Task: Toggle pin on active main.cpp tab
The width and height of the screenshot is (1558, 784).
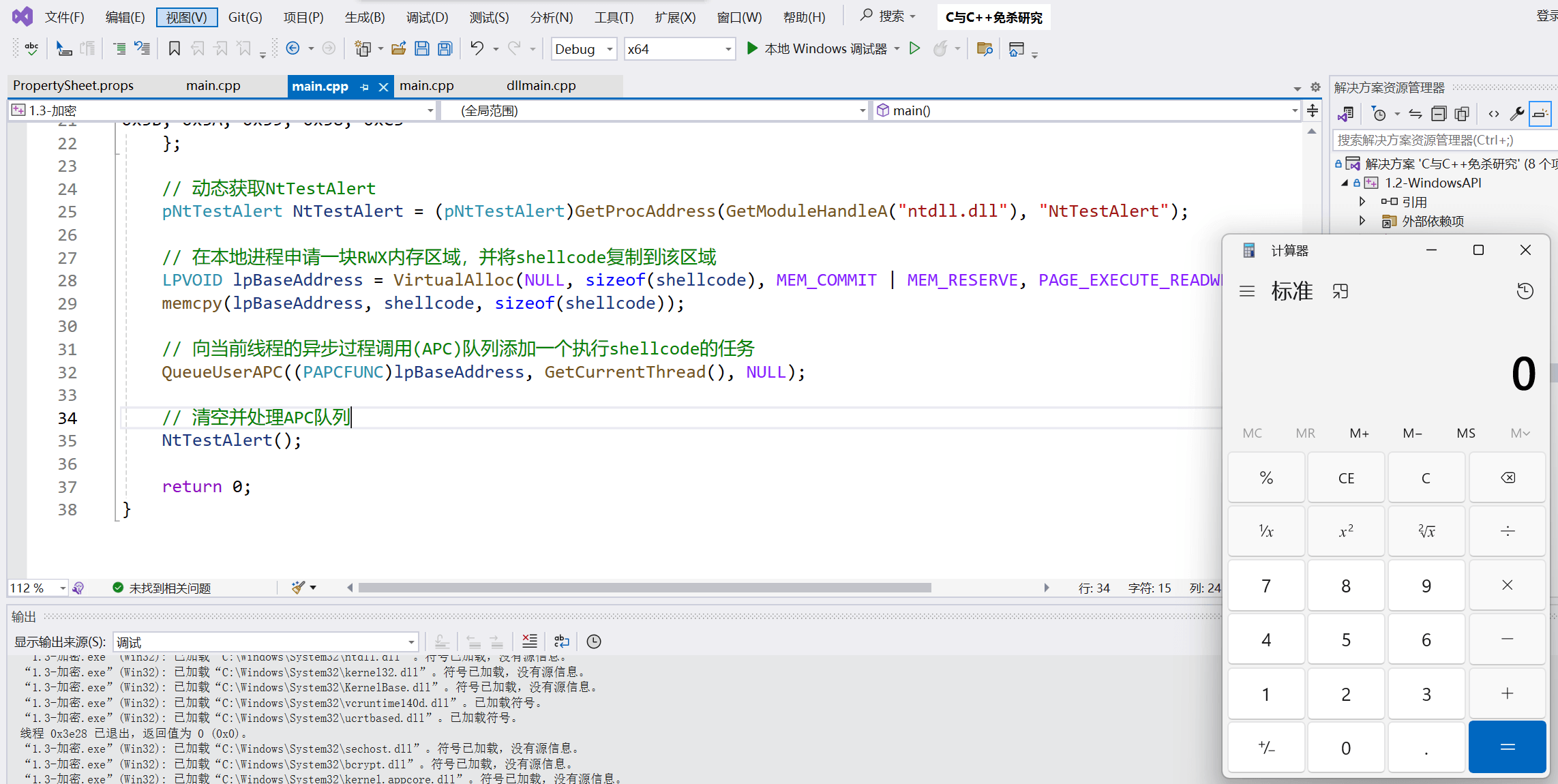Action: coord(365,87)
